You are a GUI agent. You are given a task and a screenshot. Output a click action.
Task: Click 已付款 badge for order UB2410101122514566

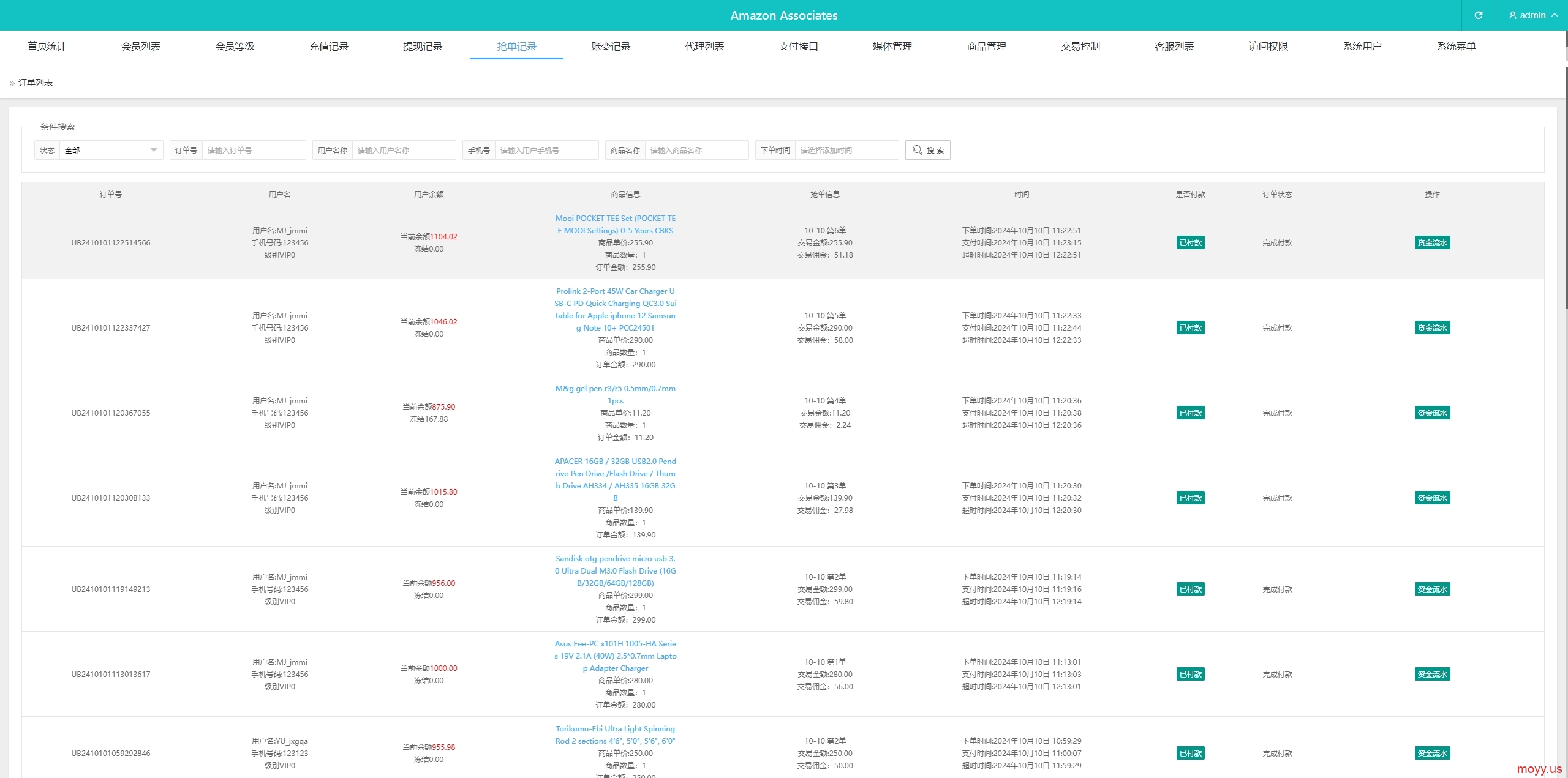tap(1190, 242)
